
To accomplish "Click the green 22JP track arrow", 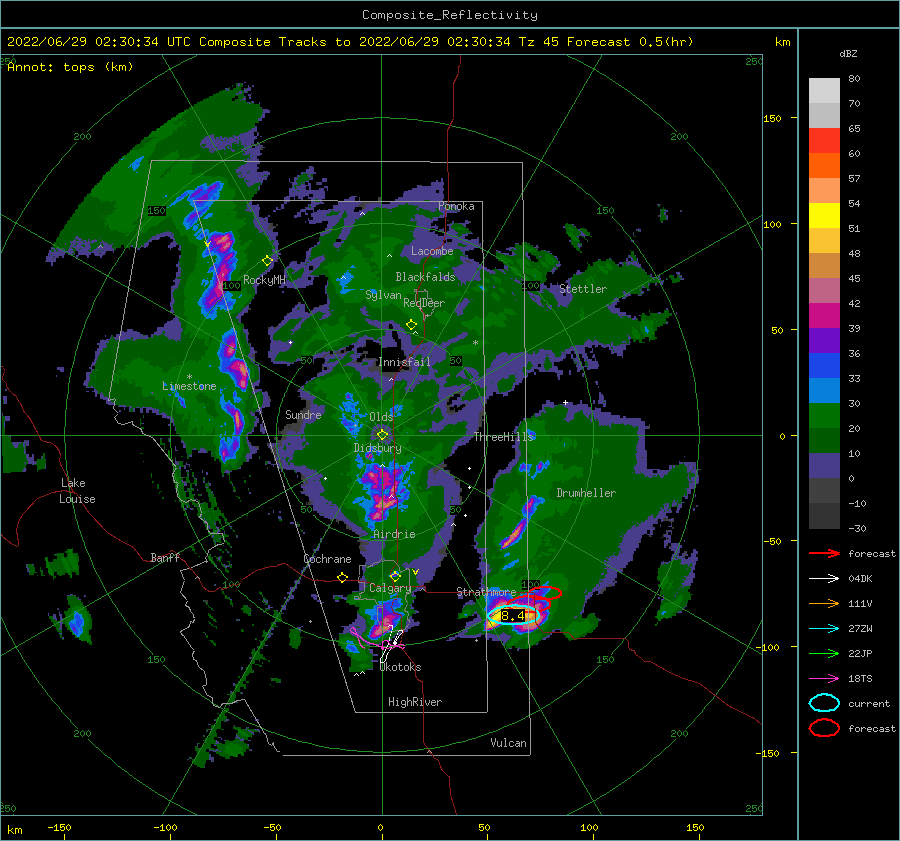I will pos(824,653).
